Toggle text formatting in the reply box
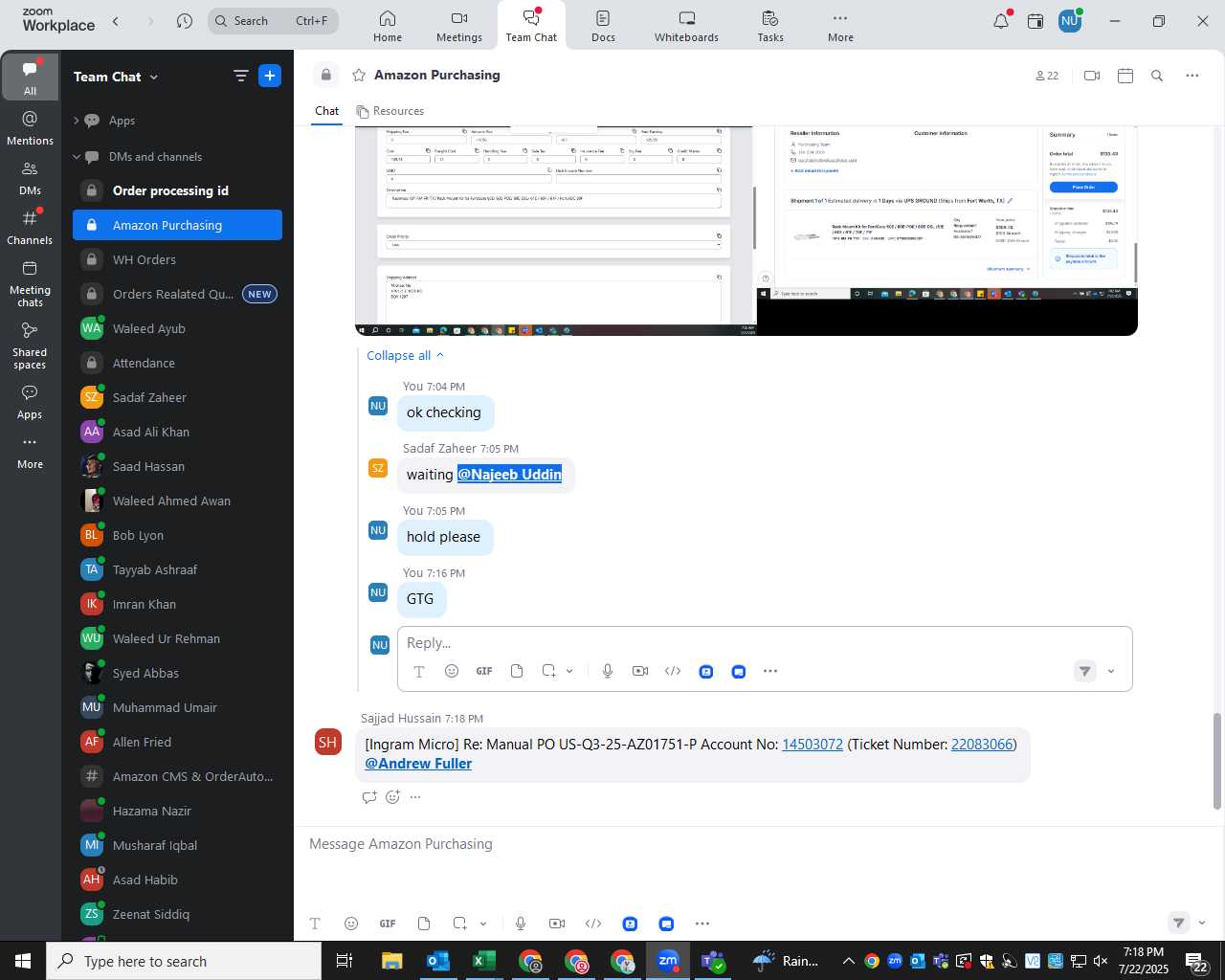This screenshot has height=980, width=1225. [419, 672]
